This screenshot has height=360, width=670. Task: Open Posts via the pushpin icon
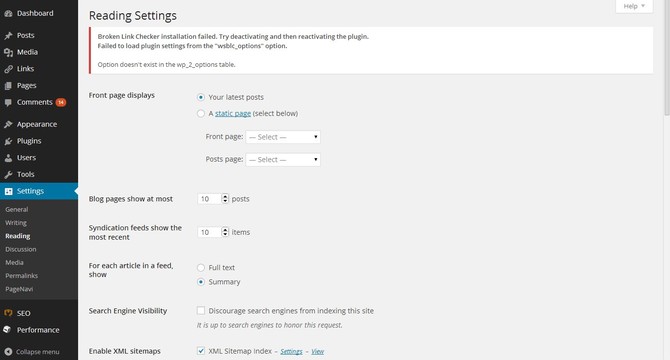point(8,35)
